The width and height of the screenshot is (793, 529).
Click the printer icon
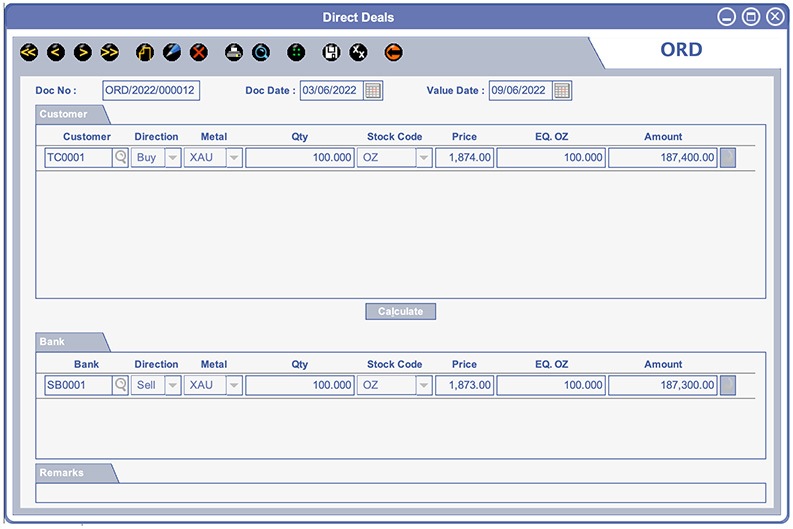click(234, 52)
